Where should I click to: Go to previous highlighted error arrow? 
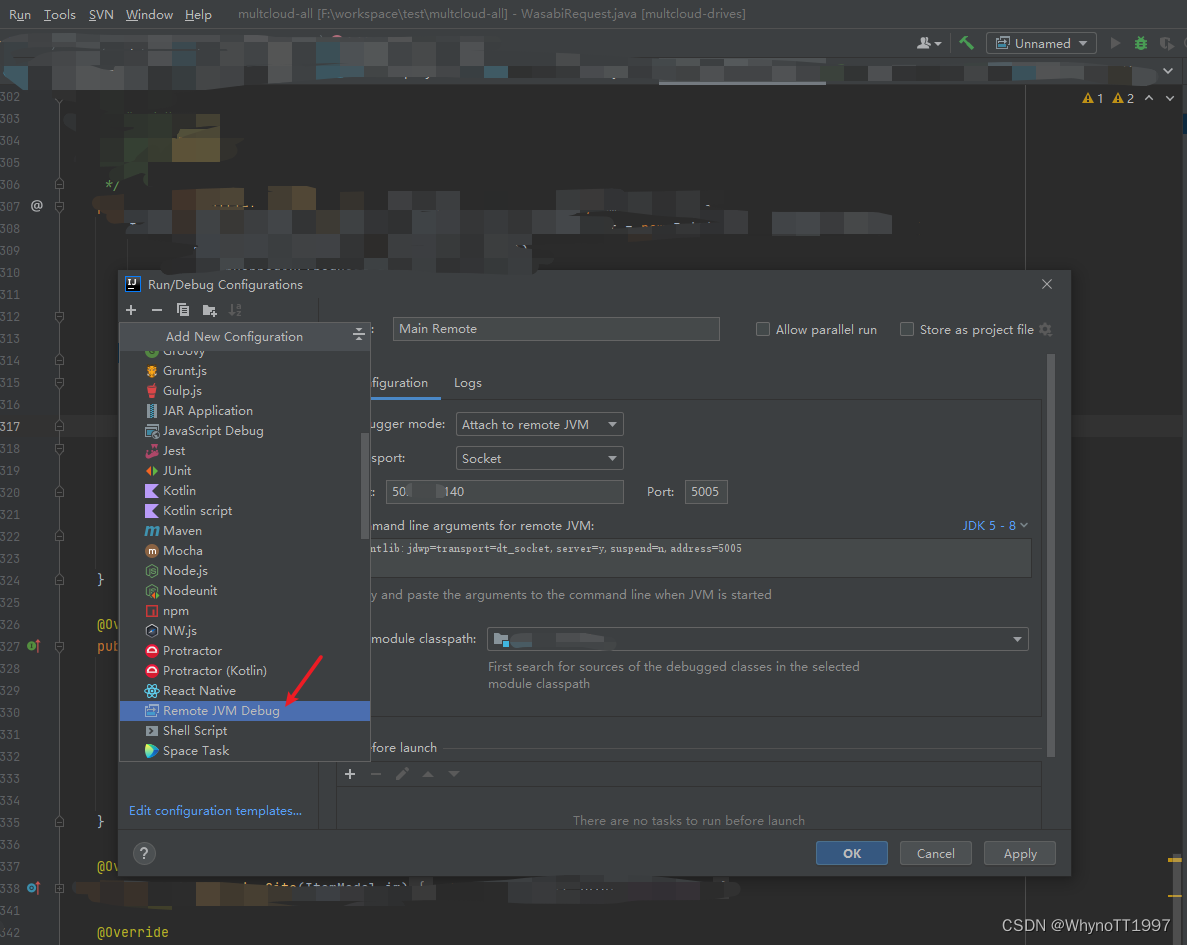tap(1149, 98)
